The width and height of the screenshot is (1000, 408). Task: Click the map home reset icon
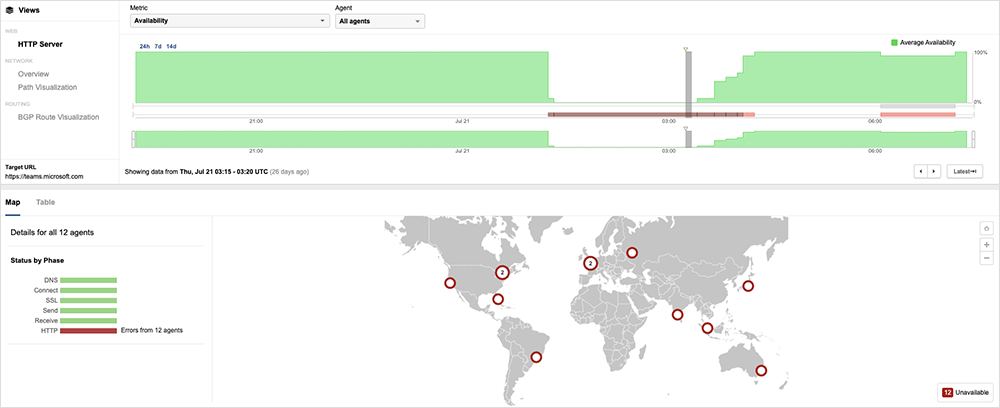point(986,227)
